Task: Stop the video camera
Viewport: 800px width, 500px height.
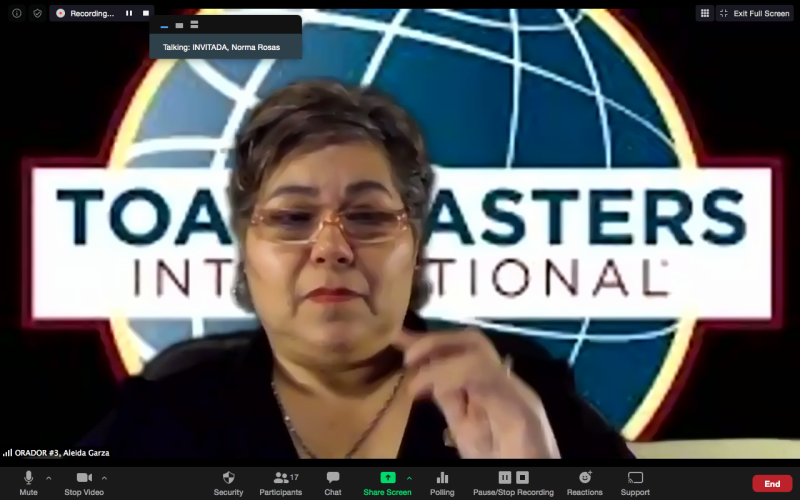Action: (84, 484)
